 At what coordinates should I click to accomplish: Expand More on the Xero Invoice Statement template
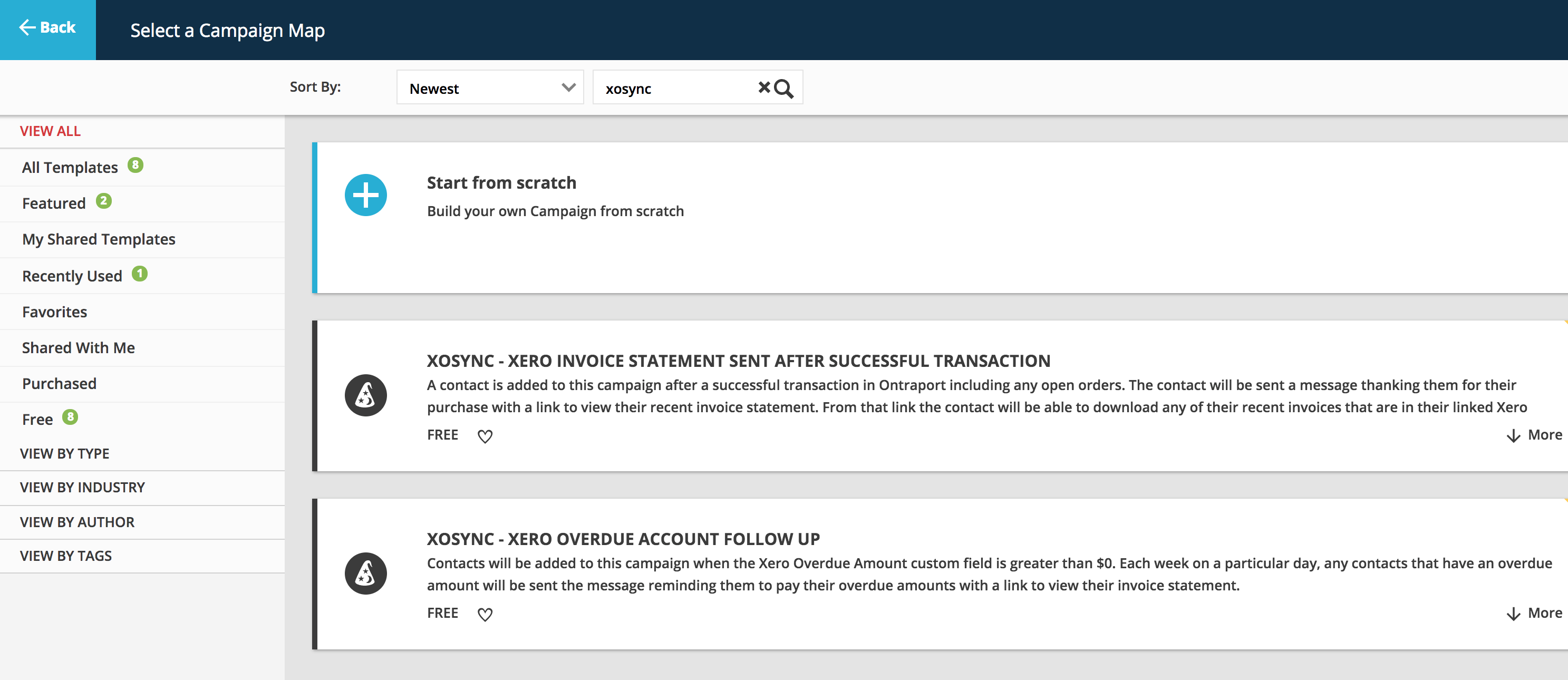point(1535,435)
